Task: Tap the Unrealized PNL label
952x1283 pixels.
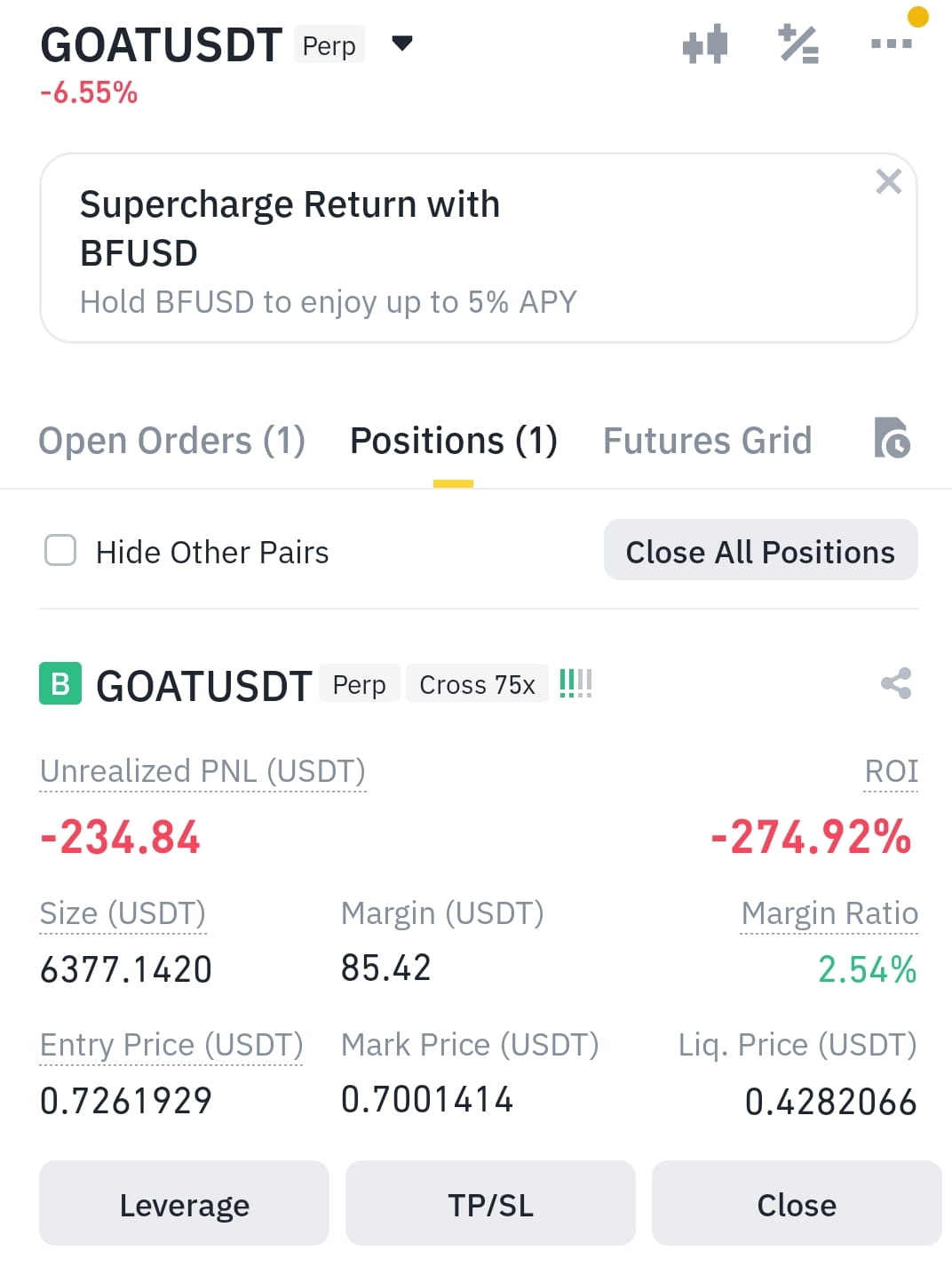Action: [x=202, y=771]
